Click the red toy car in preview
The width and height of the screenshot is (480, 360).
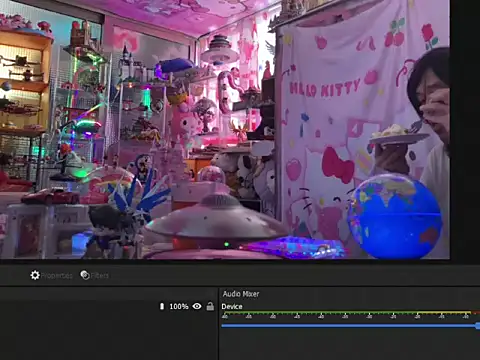[50, 197]
